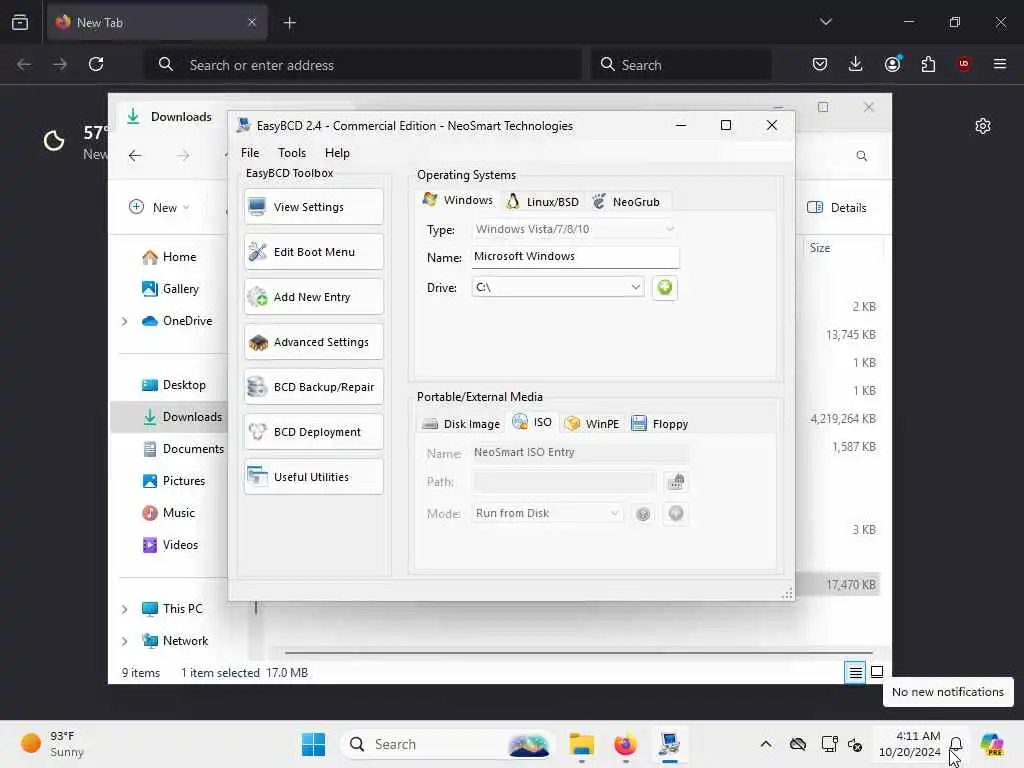Open OneDrive in Explorer sidebar
Image resolution: width=1024 pixels, height=768 pixels.
click(x=177, y=321)
